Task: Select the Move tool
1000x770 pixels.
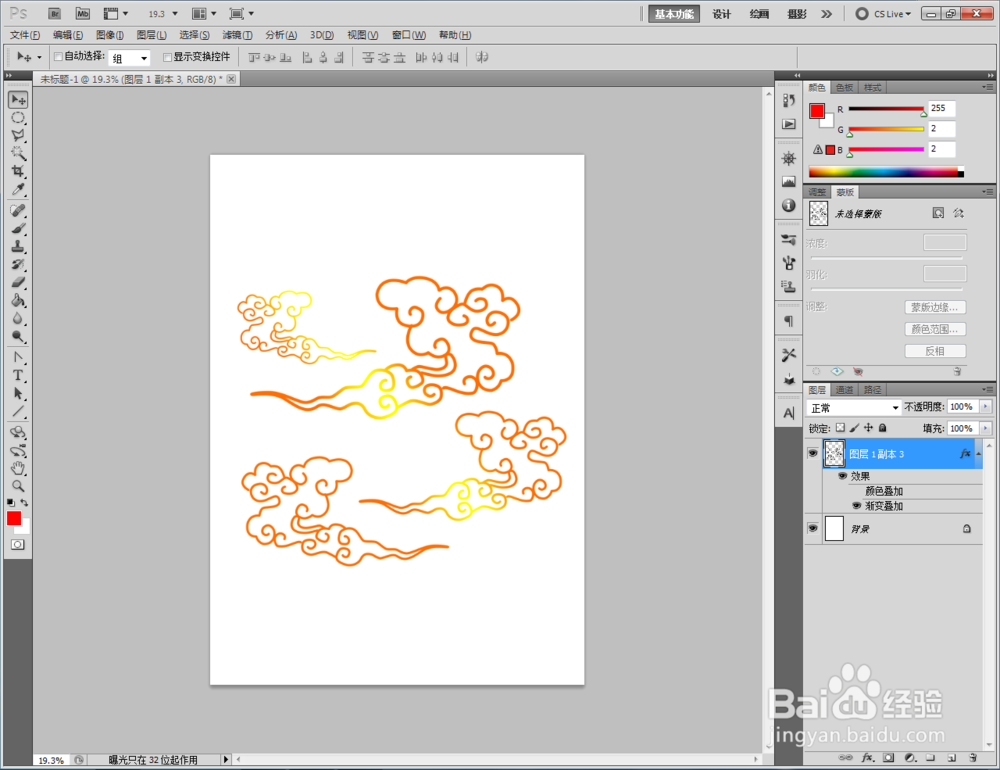Action: (x=18, y=100)
